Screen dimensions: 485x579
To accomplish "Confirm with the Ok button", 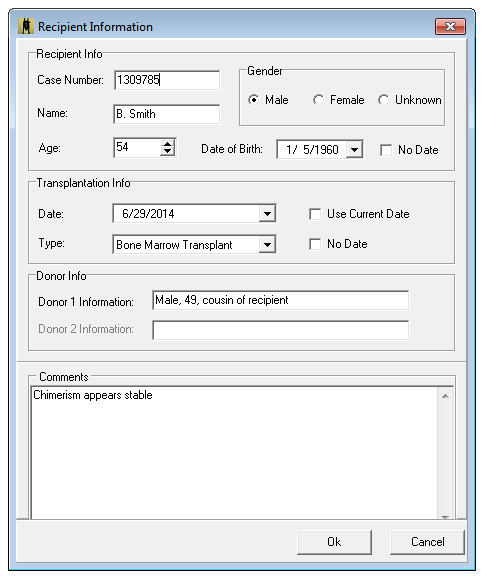I will coord(334,542).
